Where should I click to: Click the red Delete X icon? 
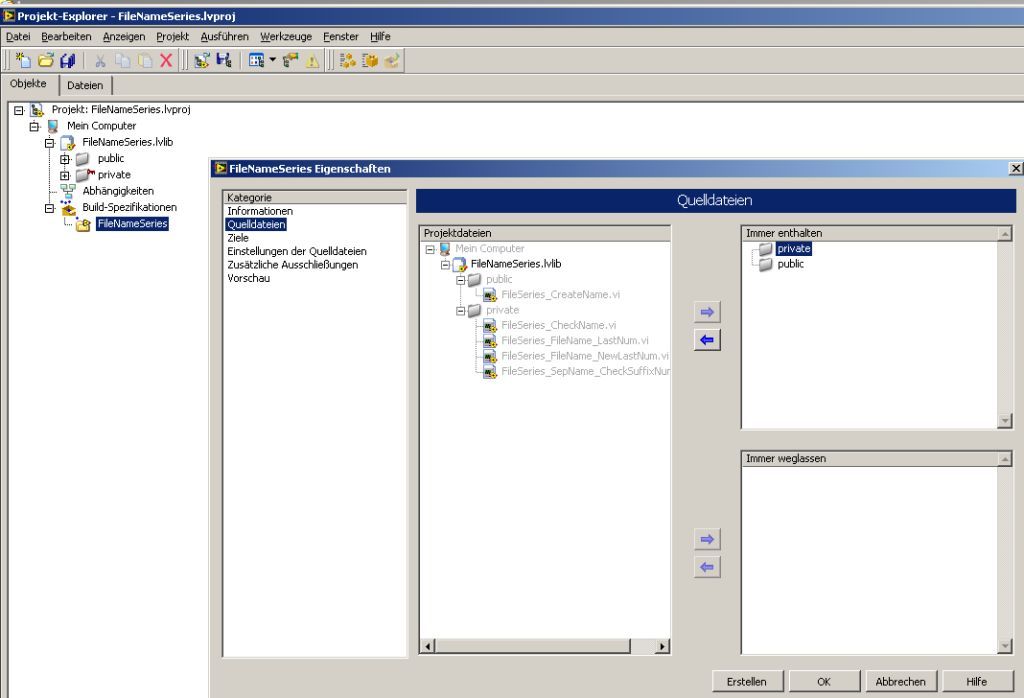(167, 61)
